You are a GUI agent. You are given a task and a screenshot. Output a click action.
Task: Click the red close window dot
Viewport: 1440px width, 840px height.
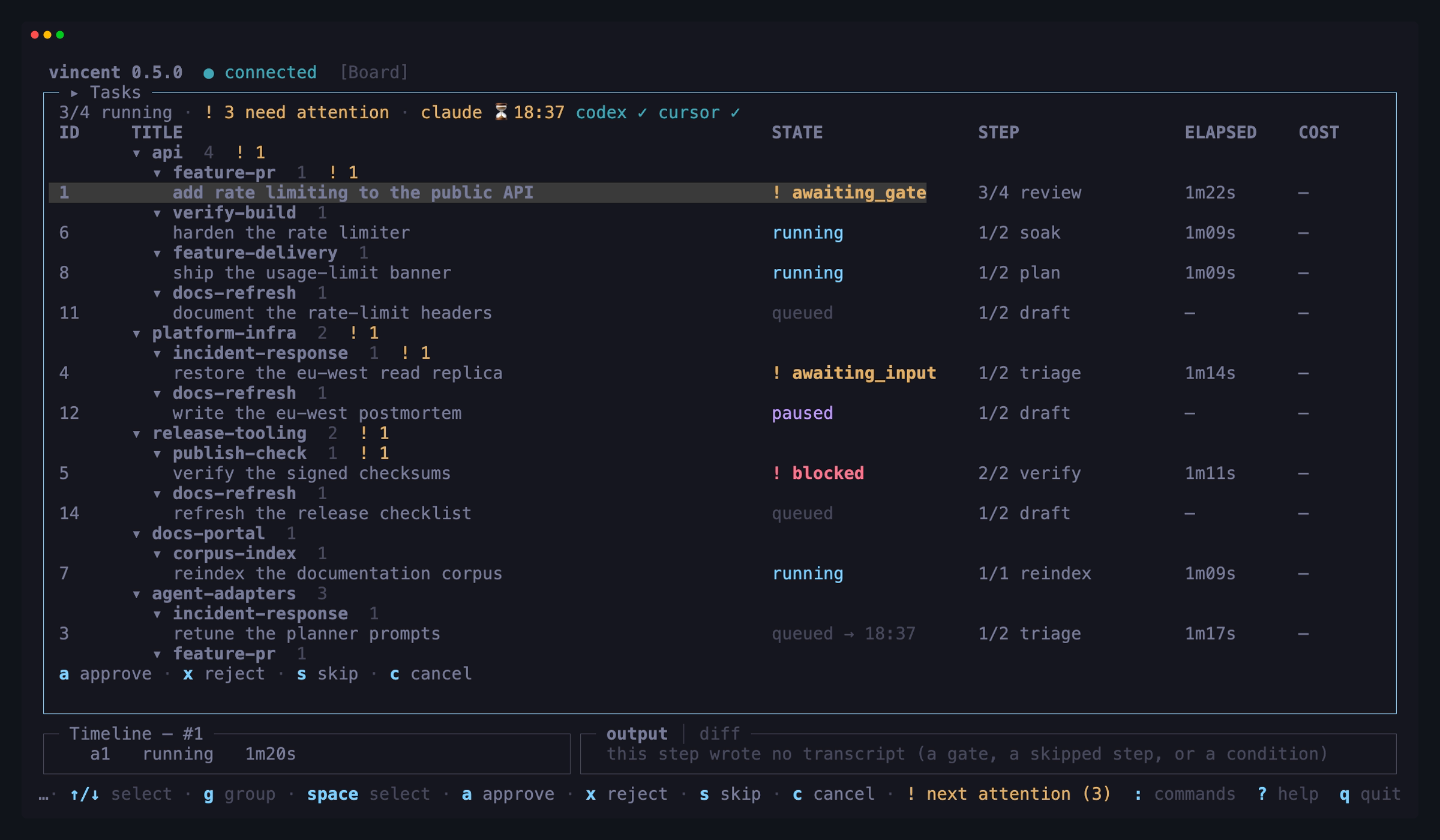35,35
